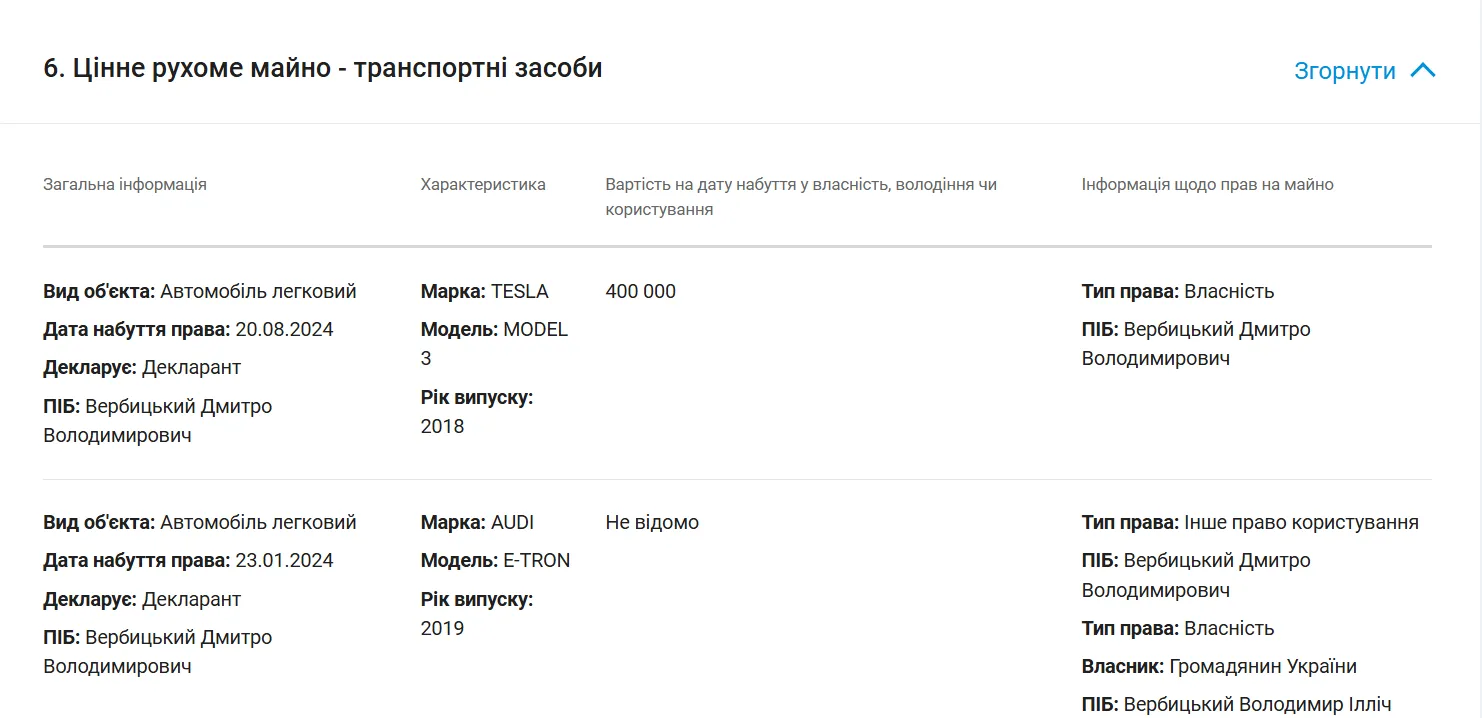The width and height of the screenshot is (1482, 718).
Task: Select the name "Вербицький Володимир Ілліч"
Action: coord(1257,704)
